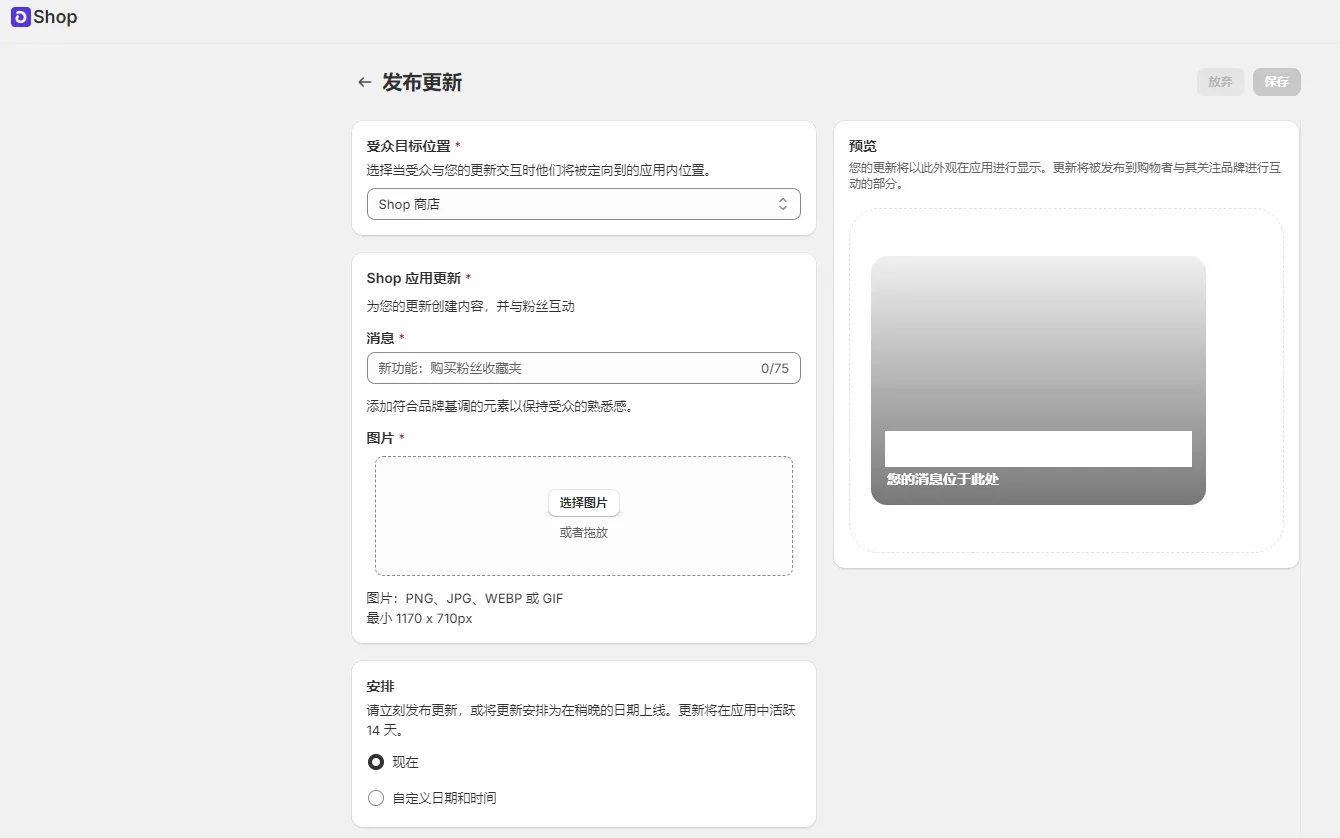
Task: Click the purple Shop bag logo icon
Action: point(20,17)
